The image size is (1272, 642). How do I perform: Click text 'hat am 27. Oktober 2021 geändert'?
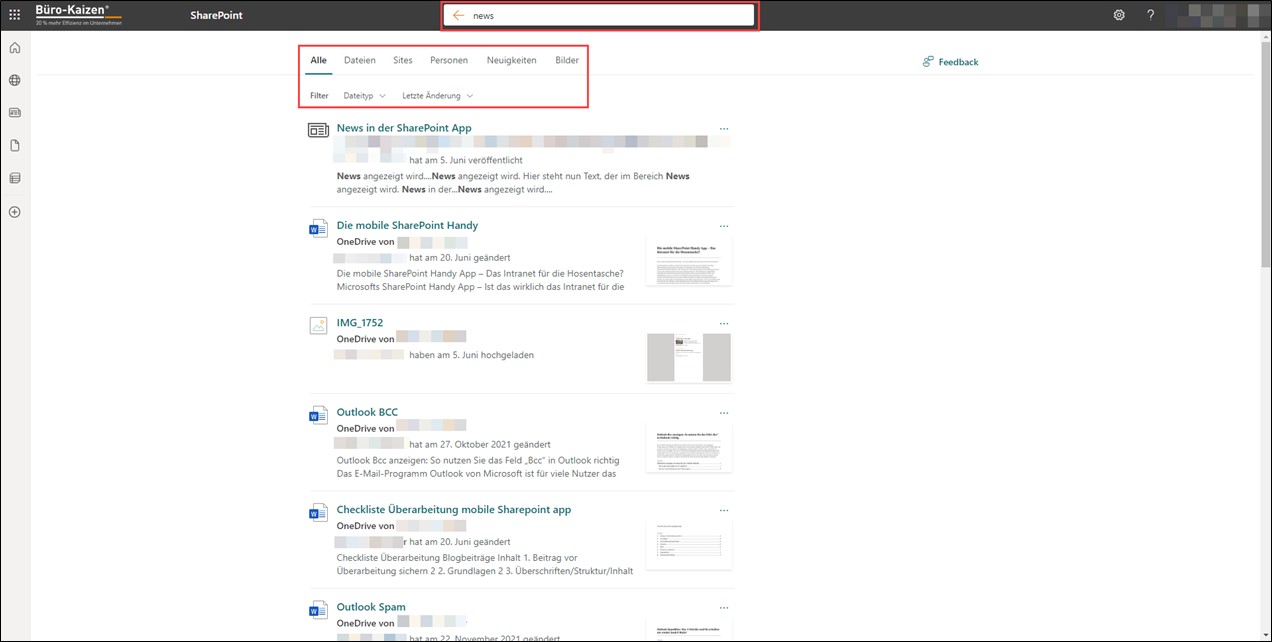pos(480,444)
